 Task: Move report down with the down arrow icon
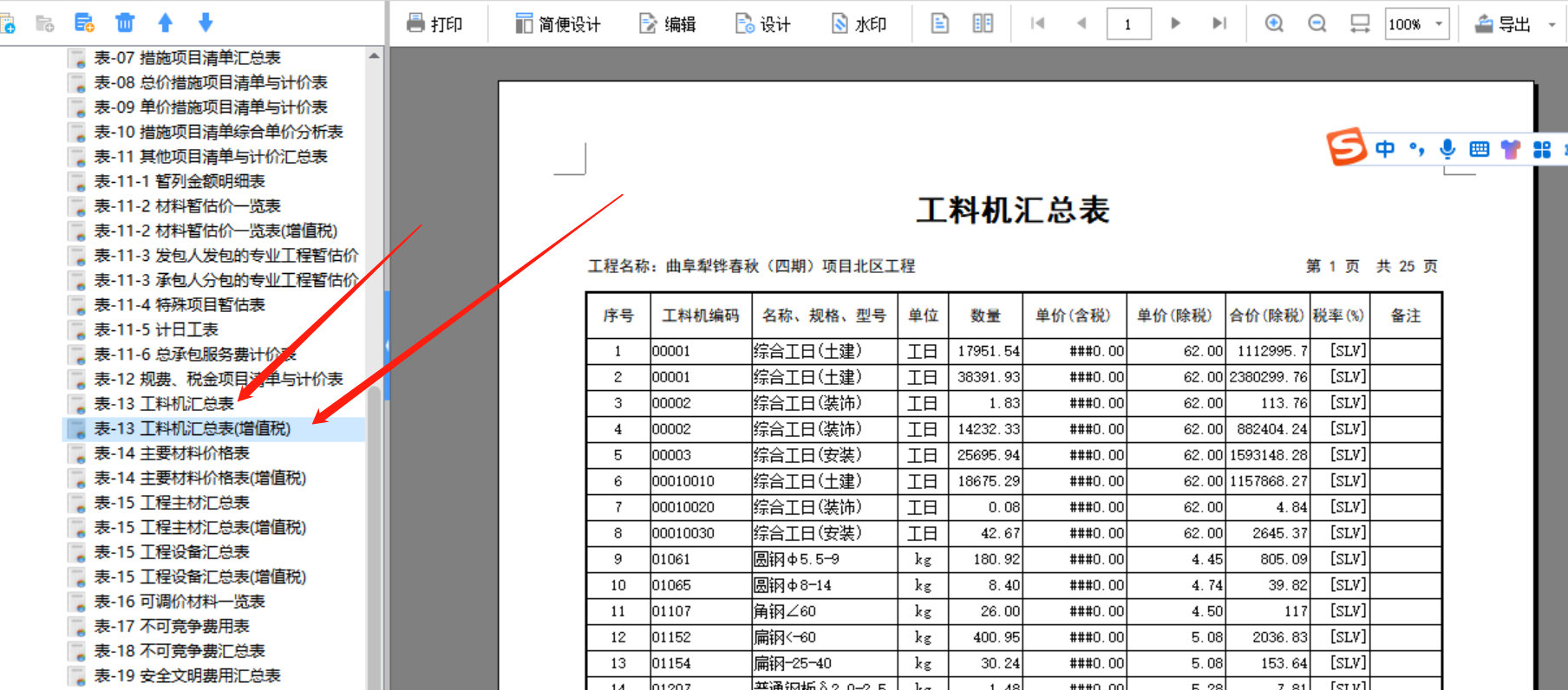pos(206,23)
